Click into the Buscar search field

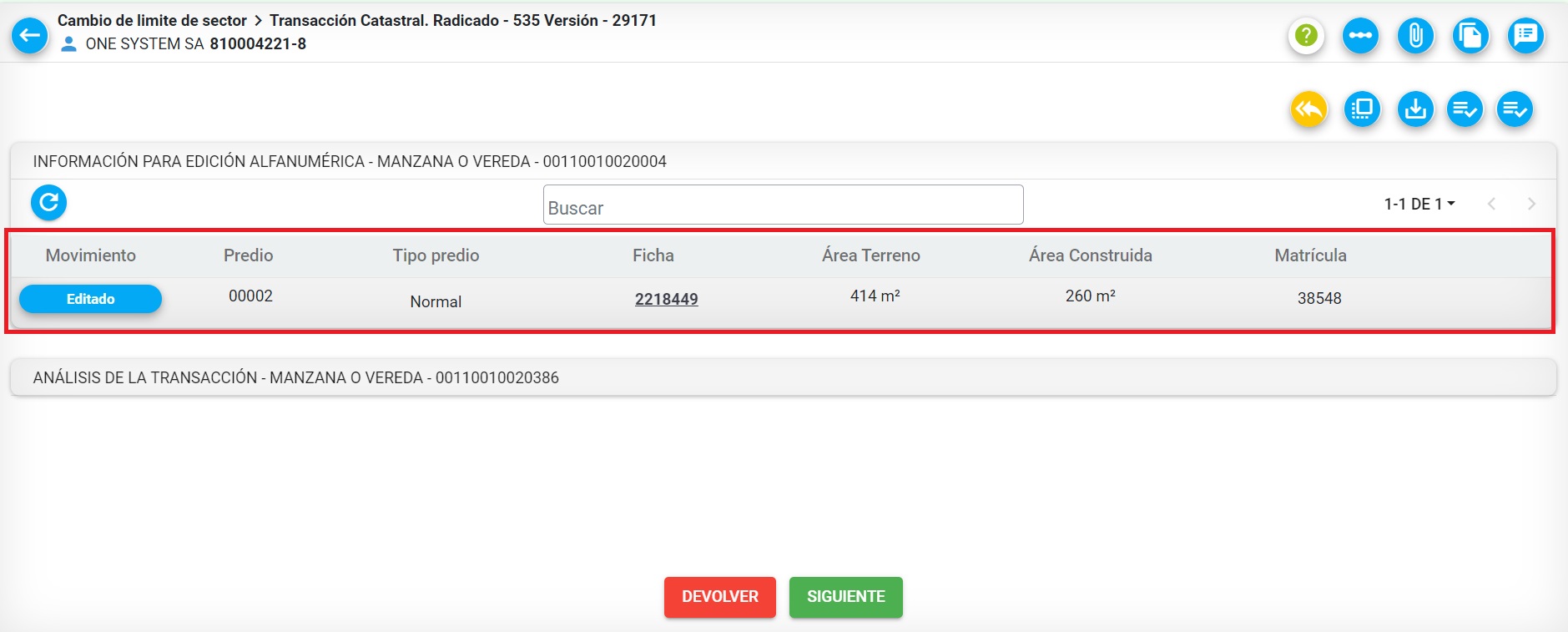pos(783,205)
